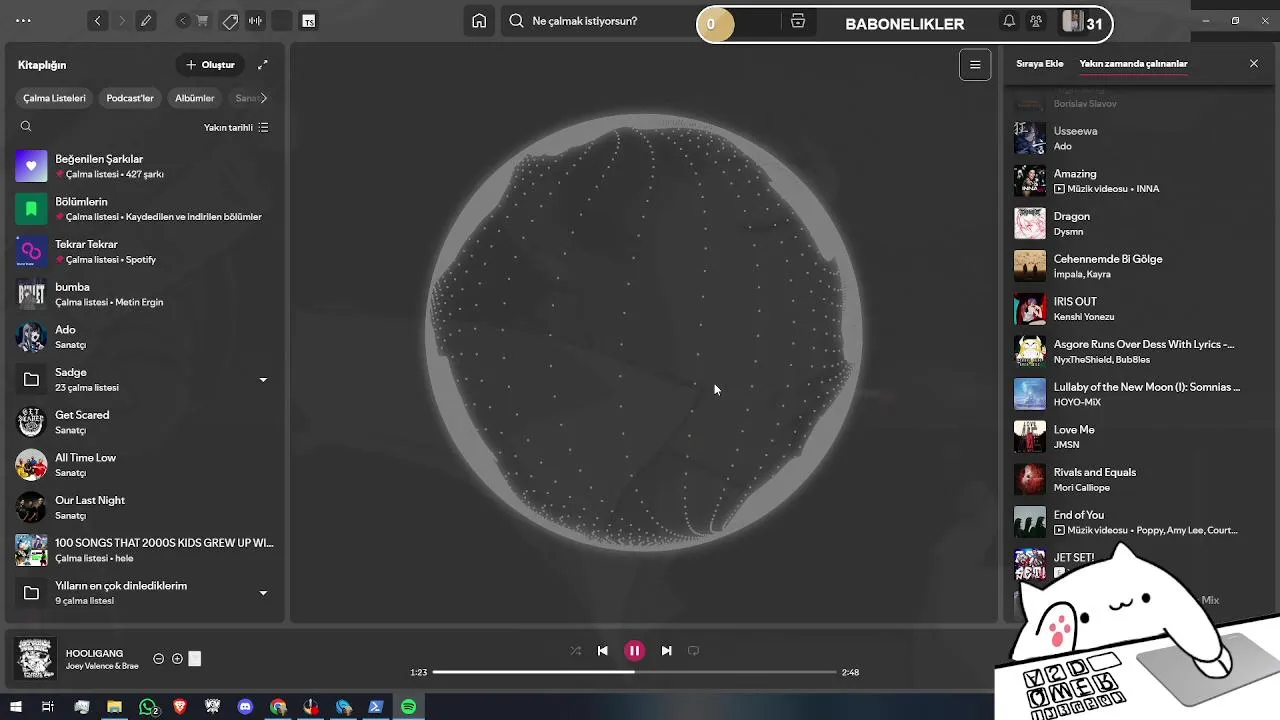Open the 'Yakın tarihli' sort dropdown
Screen dimensions: 1280x720
point(236,128)
